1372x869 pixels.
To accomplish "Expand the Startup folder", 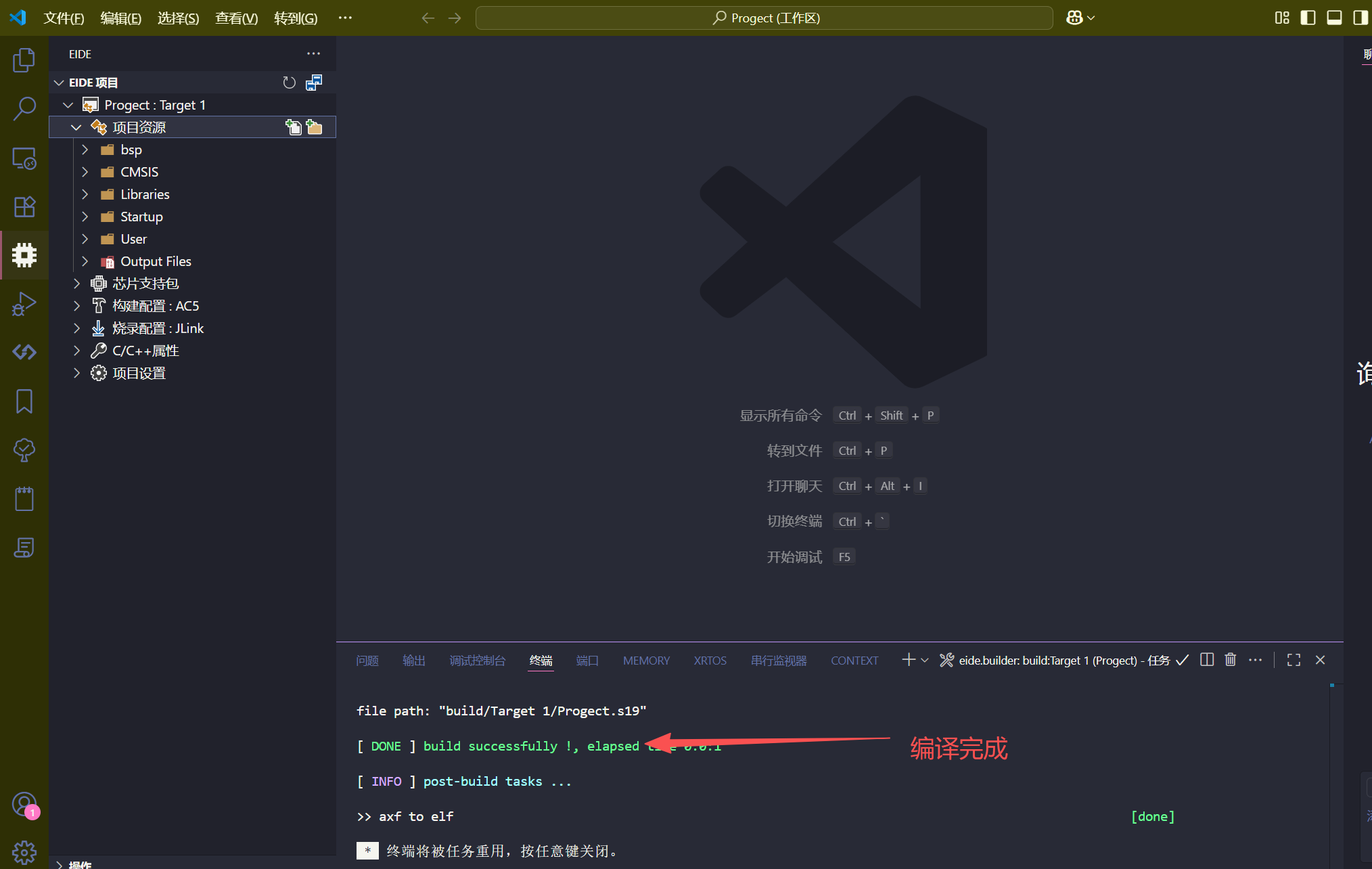I will tap(85, 217).
